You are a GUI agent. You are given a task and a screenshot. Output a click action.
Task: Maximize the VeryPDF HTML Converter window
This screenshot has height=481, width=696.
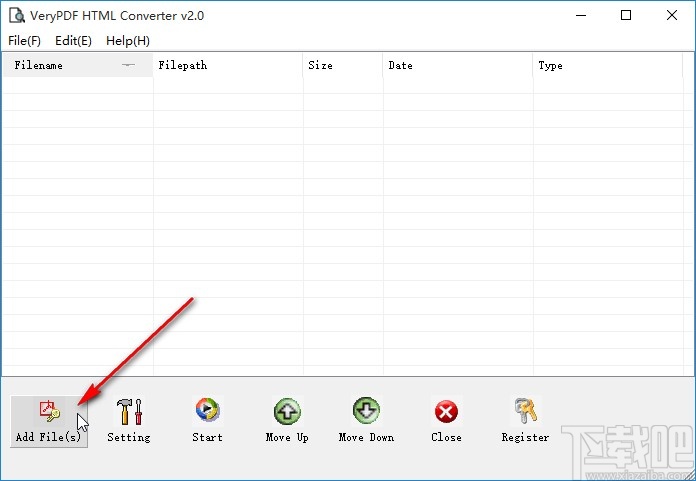coord(626,16)
